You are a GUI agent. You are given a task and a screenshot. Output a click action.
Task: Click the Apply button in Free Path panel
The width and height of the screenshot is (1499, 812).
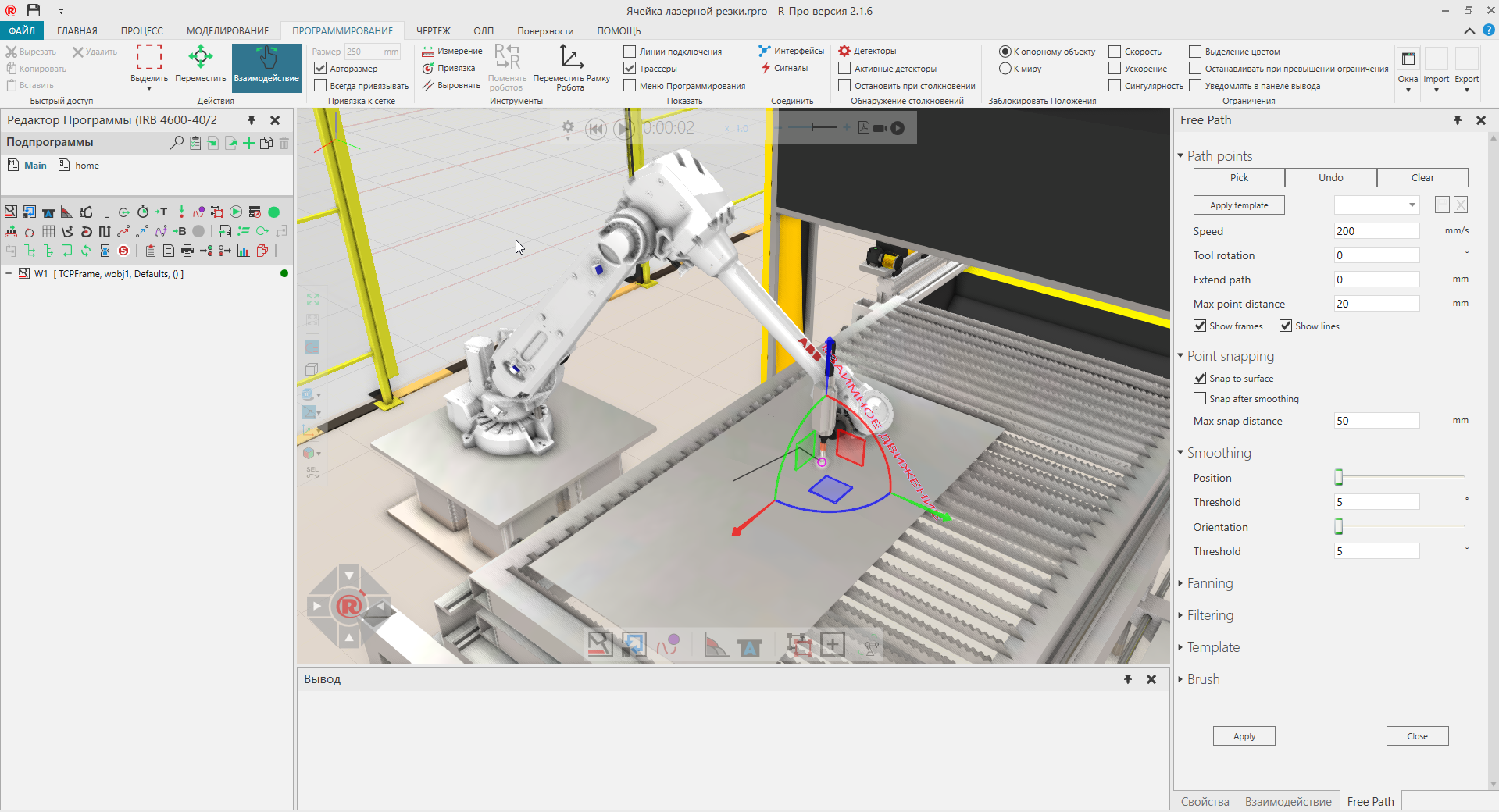tap(1243, 735)
